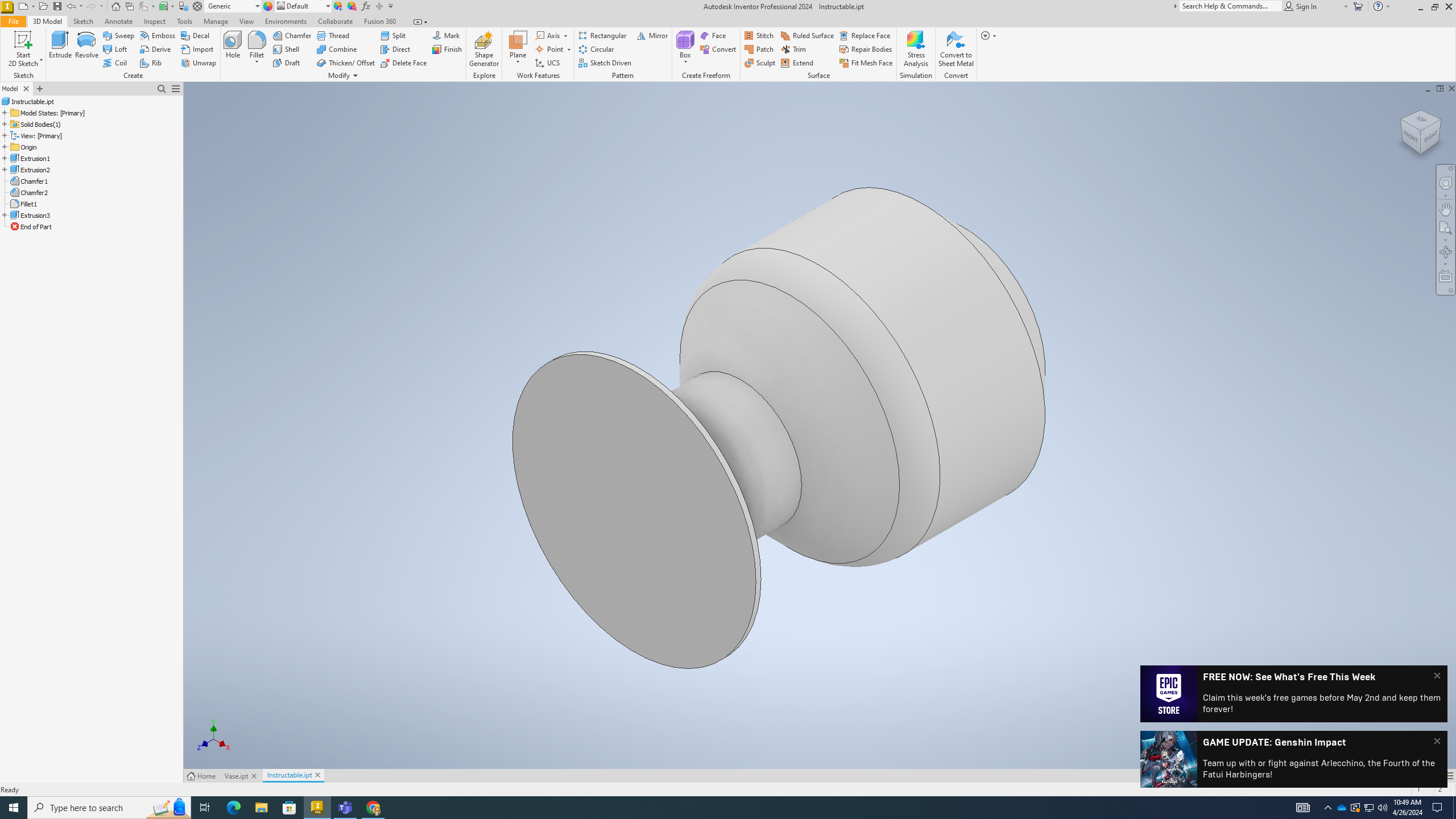Choose the Delete Face tool
This screenshot has width=1456, height=819.
pos(403,63)
